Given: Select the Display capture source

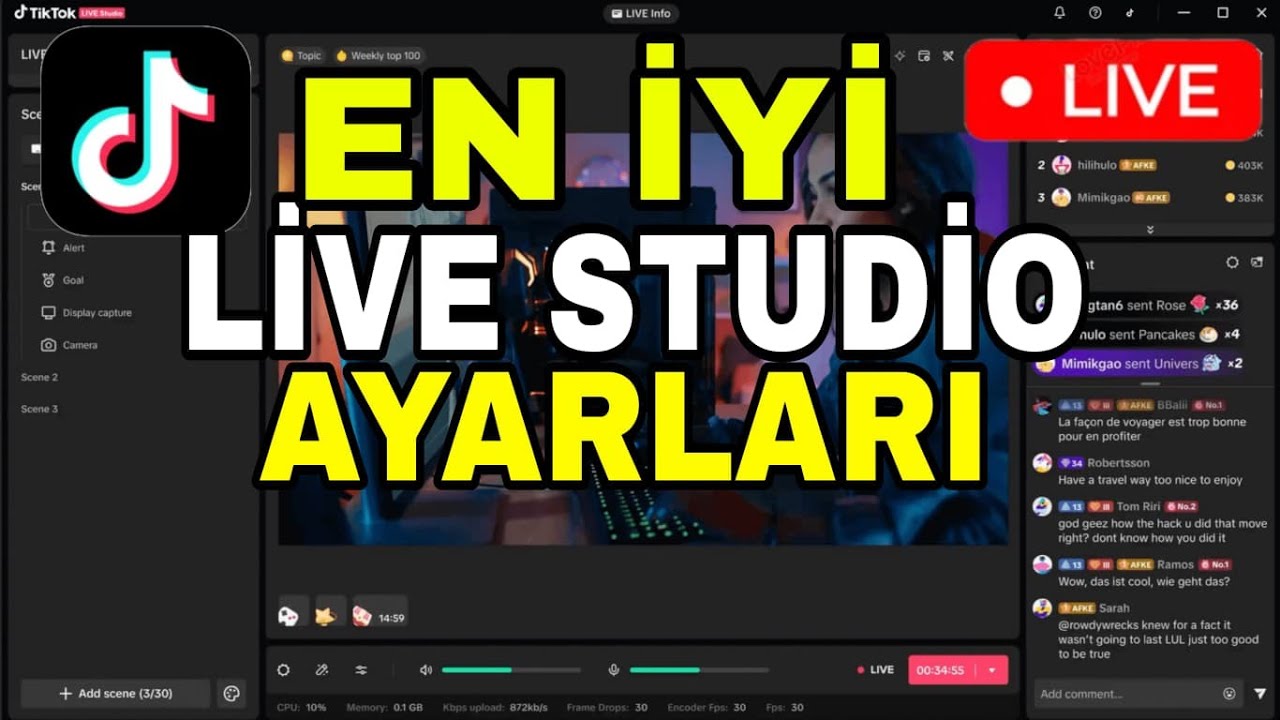Looking at the screenshot, I should click(97, 313).
